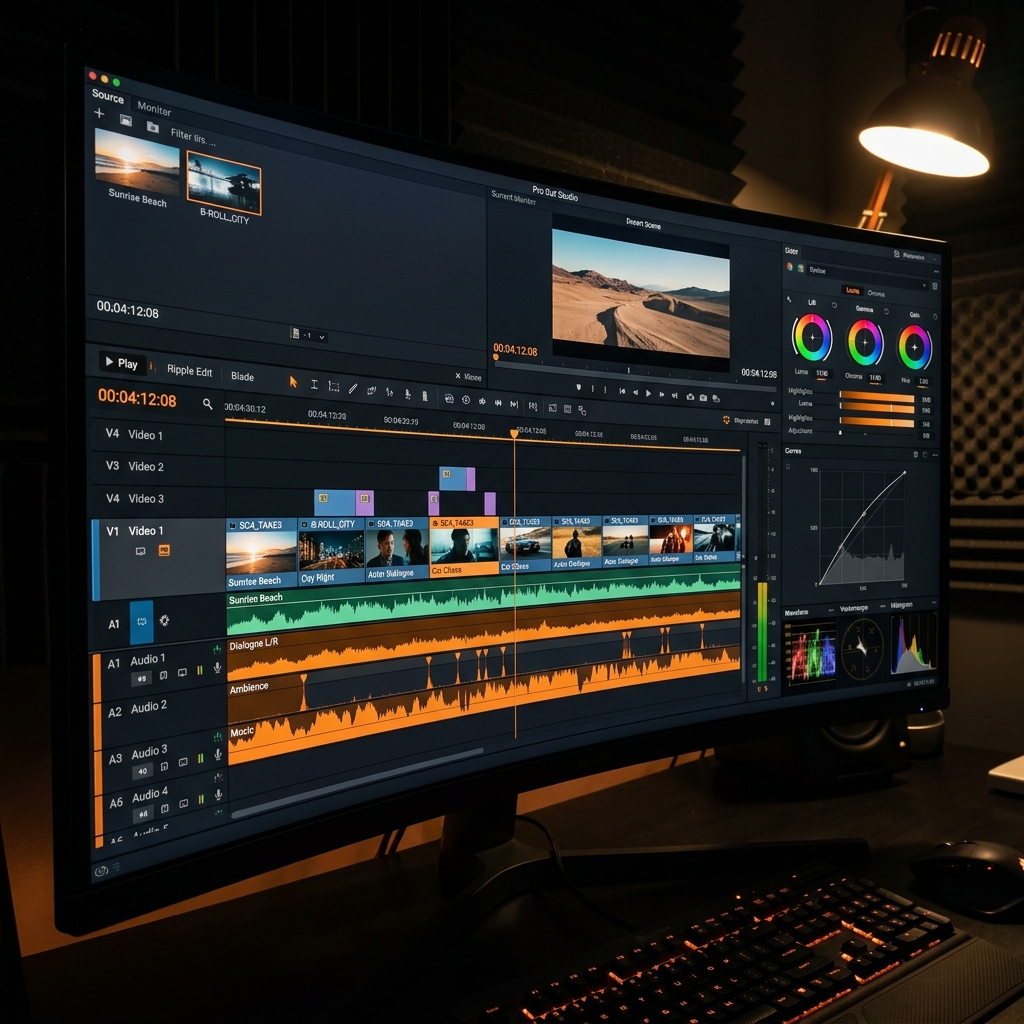
Task: Select the I-beam text trim tool
Action: tap(314, 385)
